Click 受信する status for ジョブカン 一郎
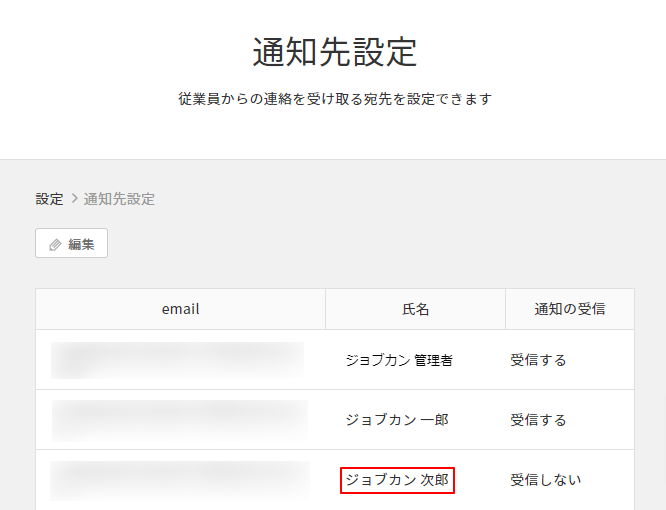Image resolution: width=666 pixels, height=510 pixels. (538, 420)
